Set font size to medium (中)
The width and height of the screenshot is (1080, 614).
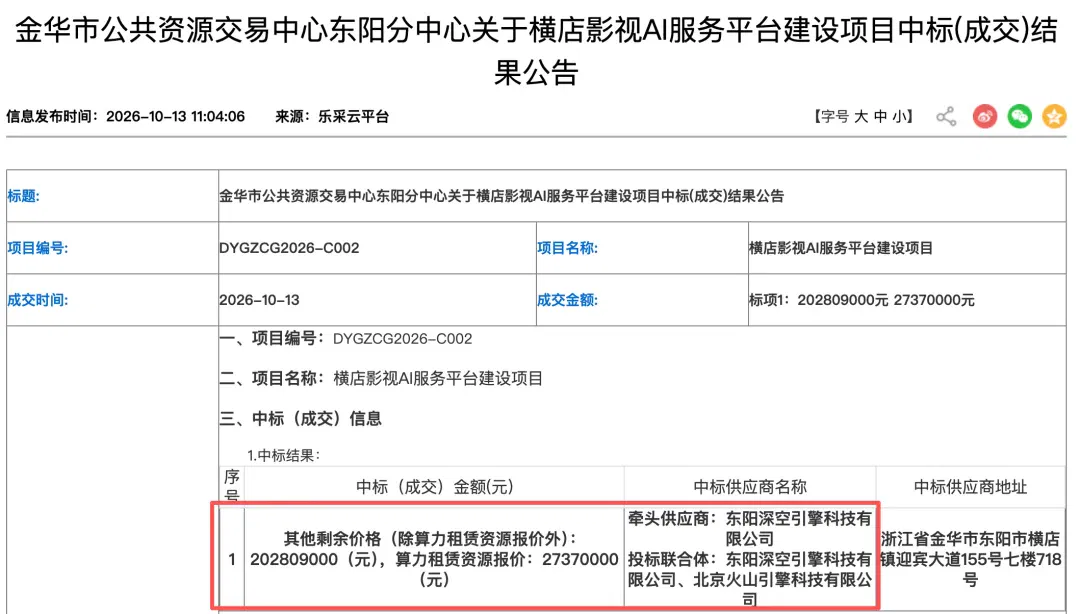(x=880, y=116)
